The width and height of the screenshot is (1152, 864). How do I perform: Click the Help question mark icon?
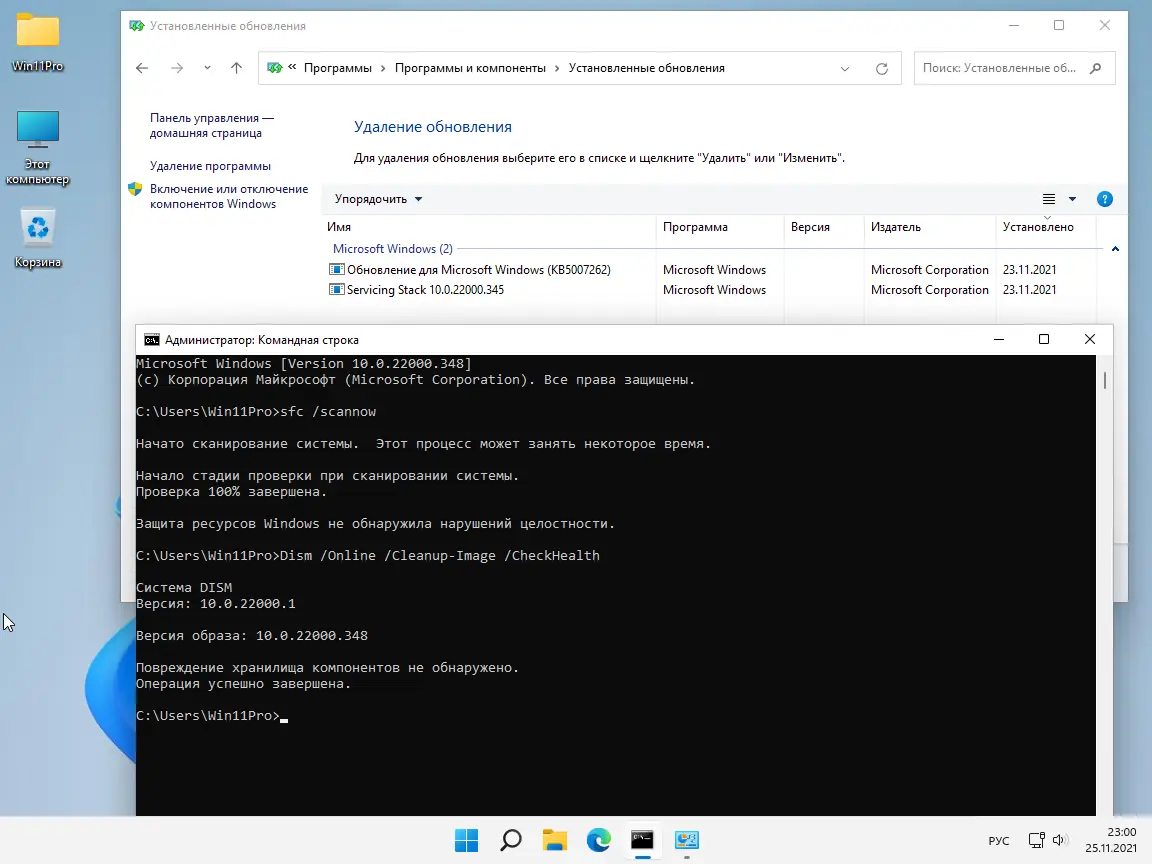[x=1105, y=199]
